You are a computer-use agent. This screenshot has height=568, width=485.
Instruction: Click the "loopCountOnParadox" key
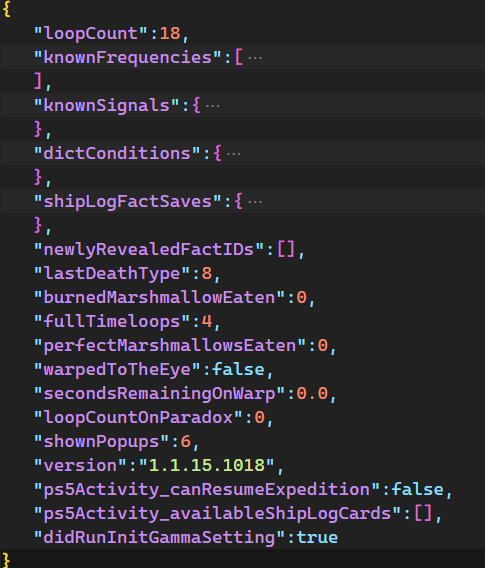click(x=138, y=418)
